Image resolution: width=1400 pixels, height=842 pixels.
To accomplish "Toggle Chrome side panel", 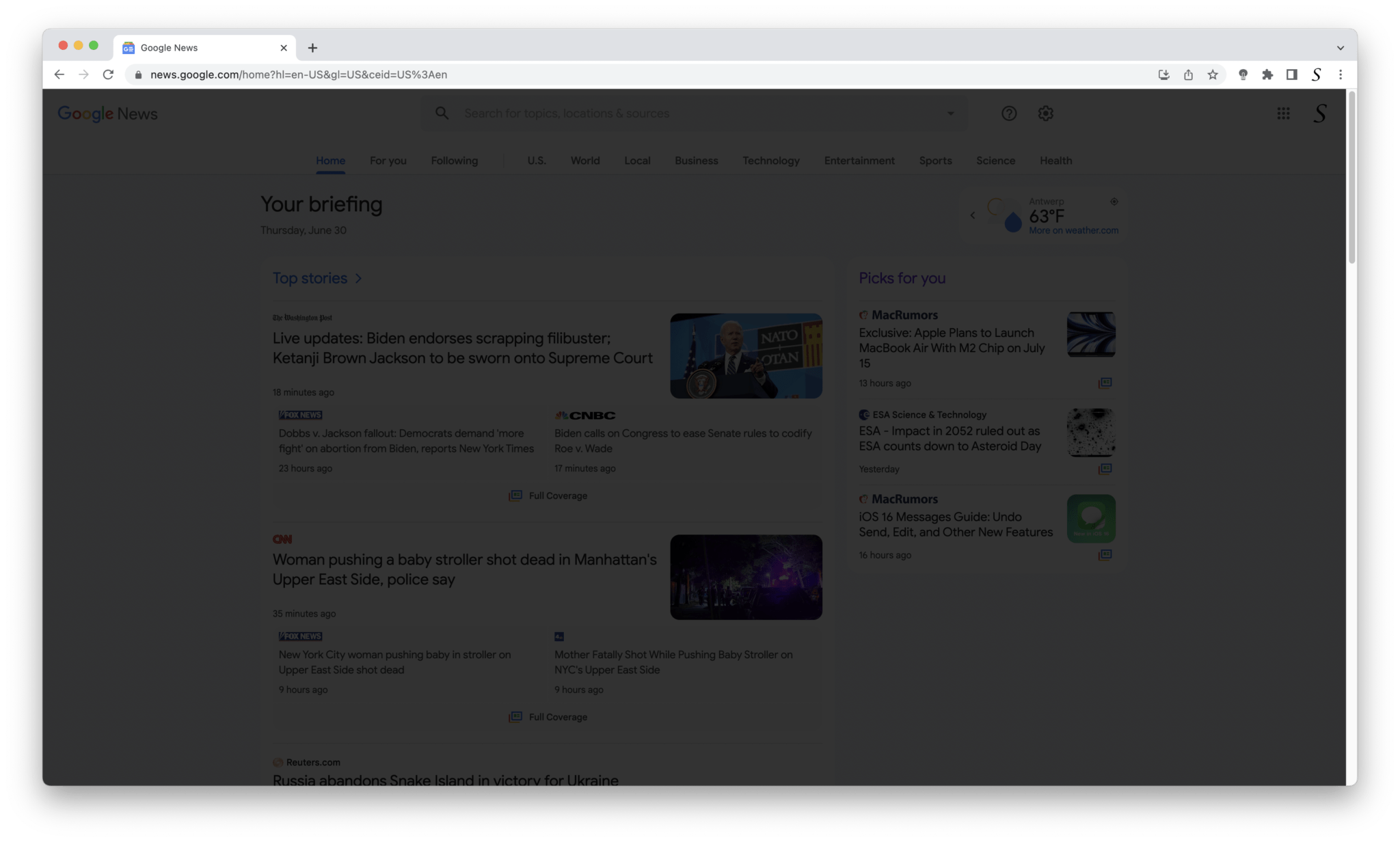I will coord(1291,74).
